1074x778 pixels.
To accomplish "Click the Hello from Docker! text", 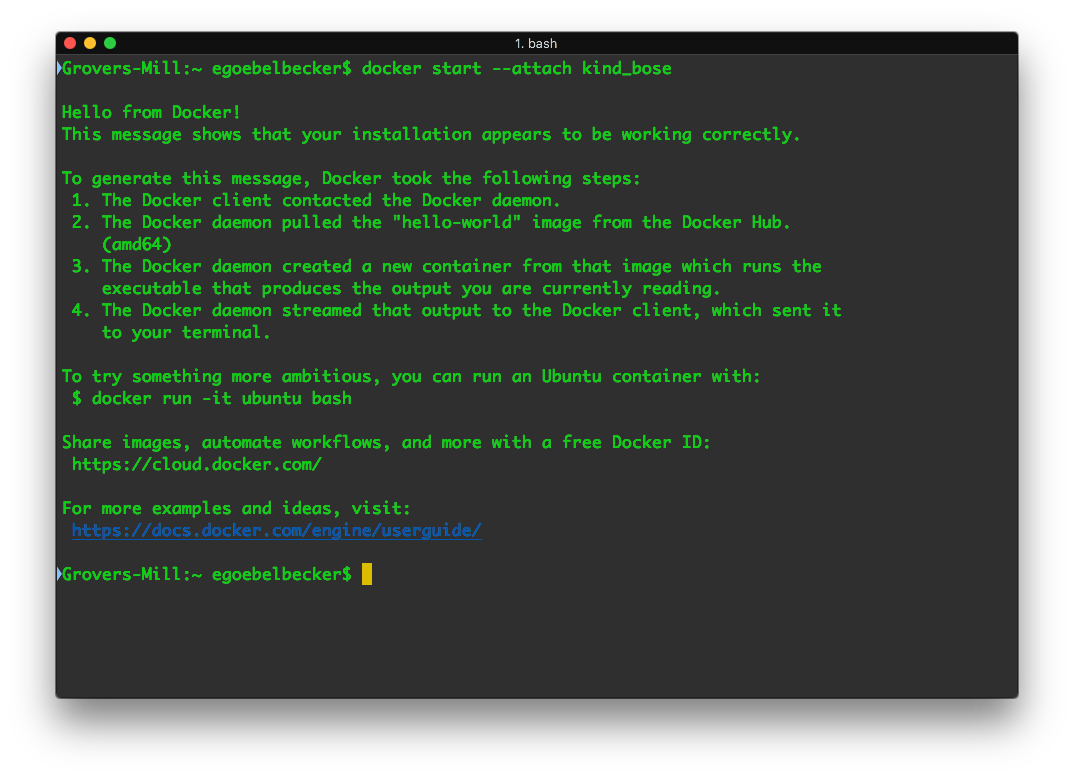I will [x=150, y=112].
